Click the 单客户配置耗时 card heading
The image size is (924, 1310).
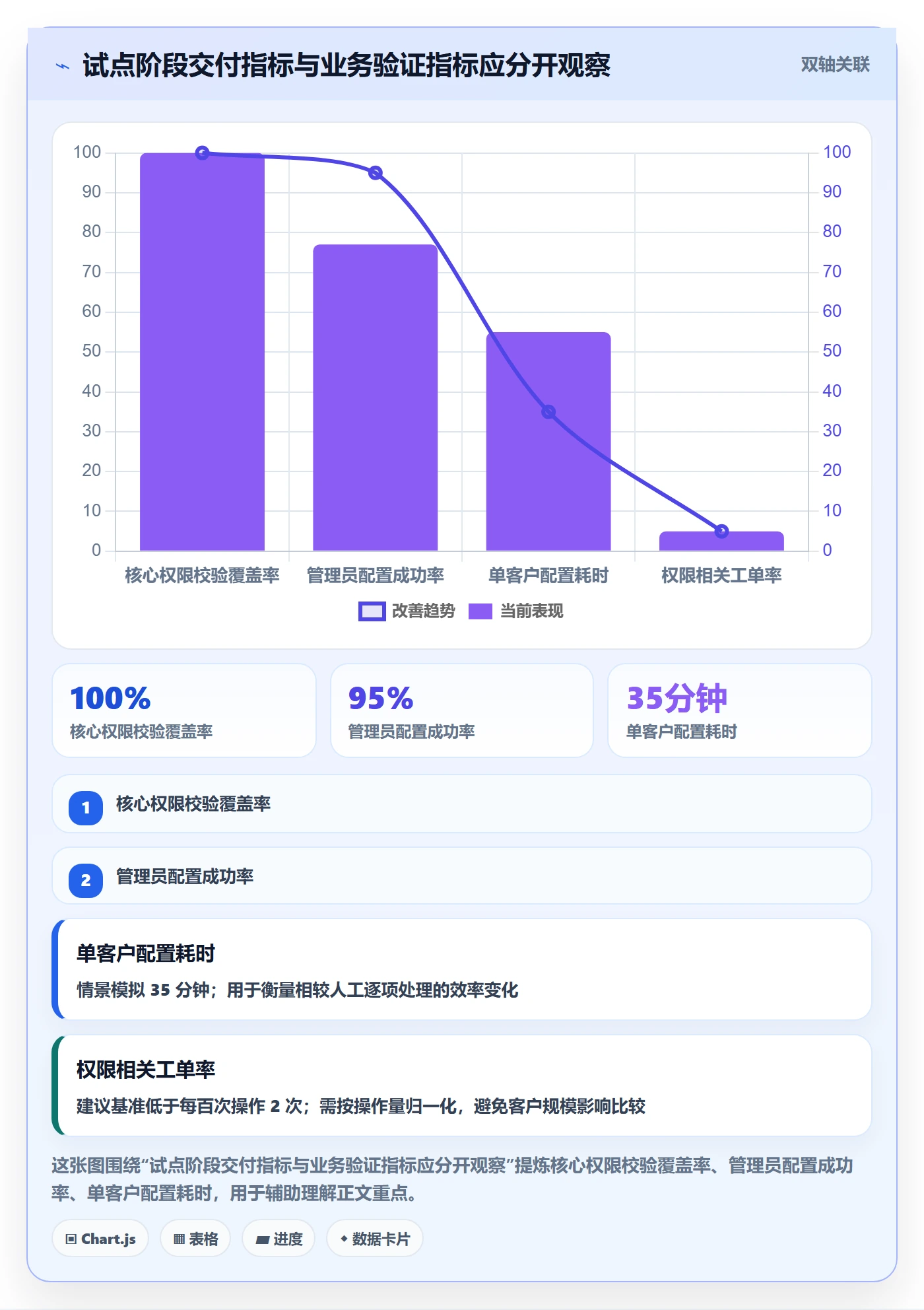(x=146, y=953)
